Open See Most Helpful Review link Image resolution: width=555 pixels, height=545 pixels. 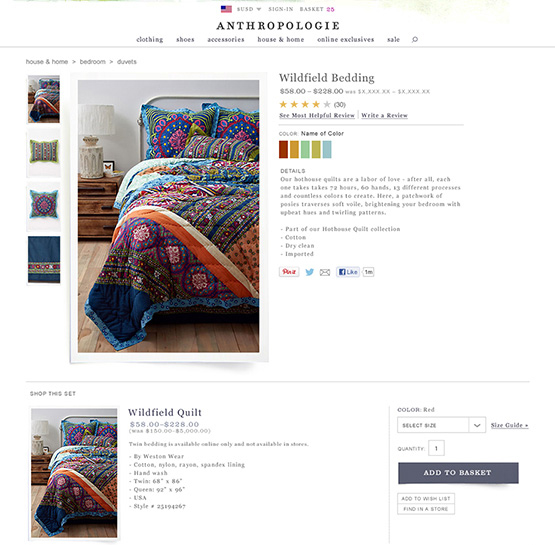[x=317, y=115]
